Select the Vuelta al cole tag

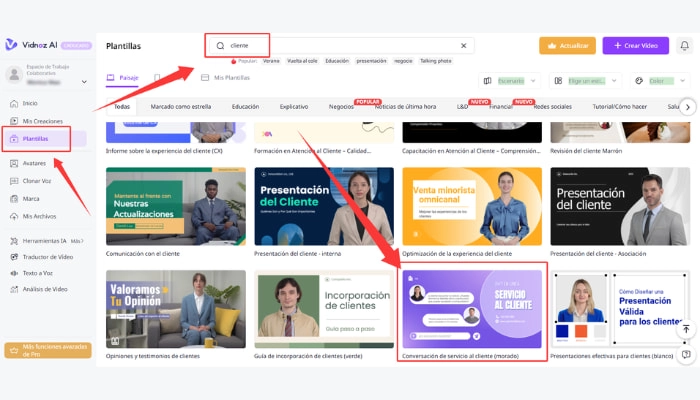(302, 61)
